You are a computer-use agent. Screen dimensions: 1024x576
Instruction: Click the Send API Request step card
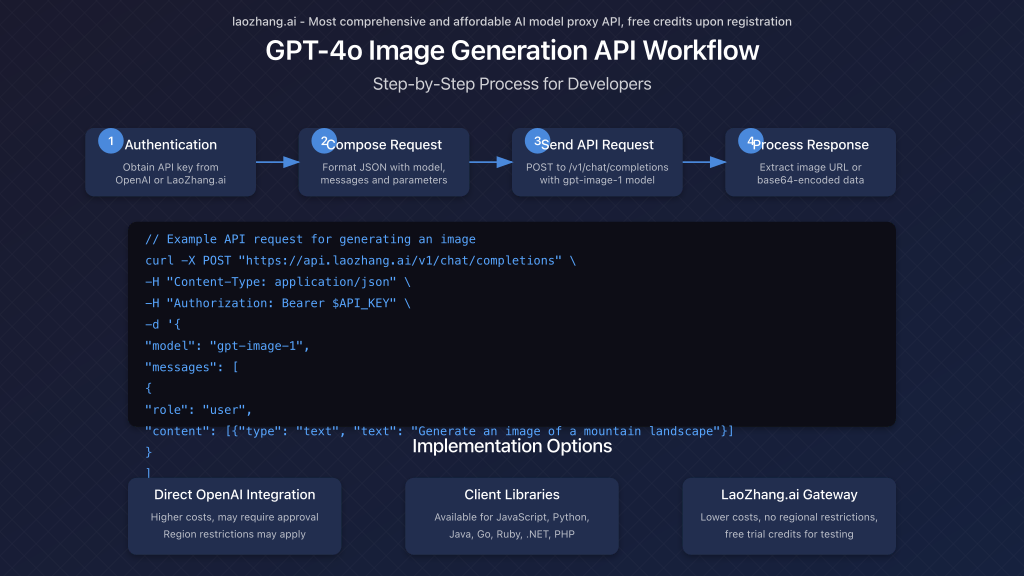coord(597,162)
